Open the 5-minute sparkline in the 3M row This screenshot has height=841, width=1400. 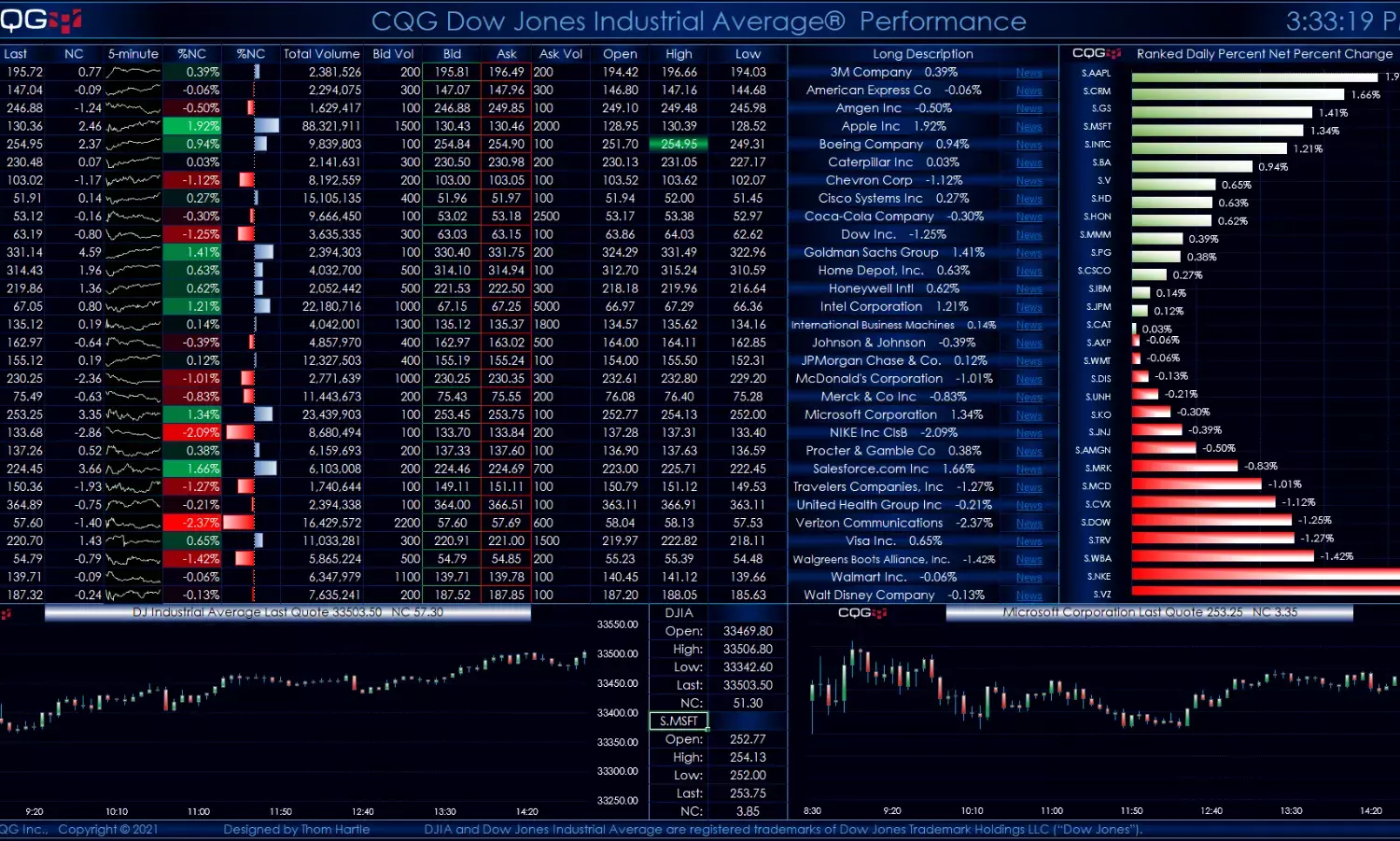pyautogui.click(x=133, y=72)
